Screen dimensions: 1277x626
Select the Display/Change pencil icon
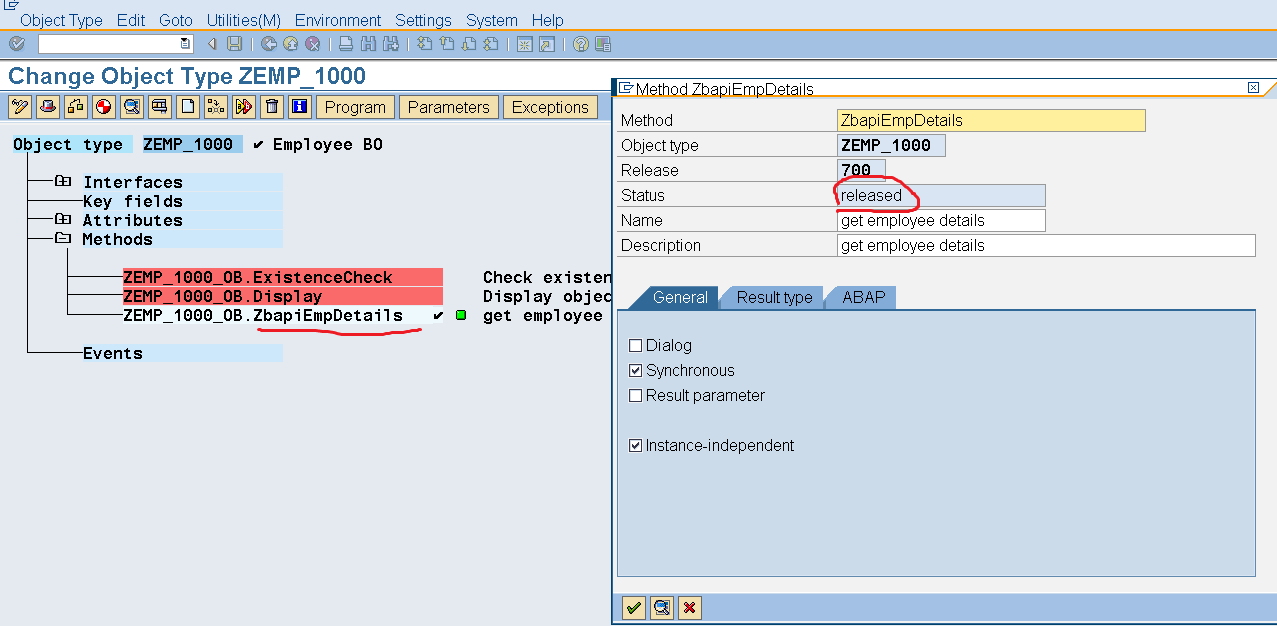pos(19,107)
